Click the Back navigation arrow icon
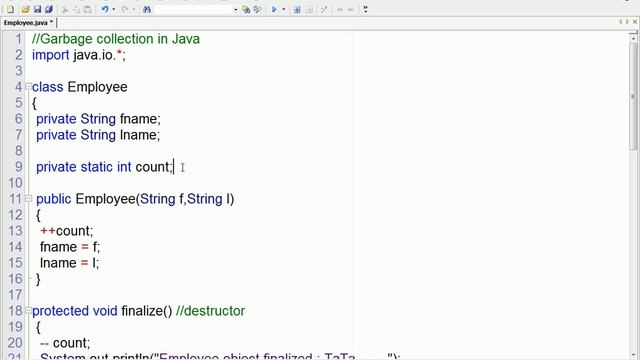640x360 pixels. point(340,9)
